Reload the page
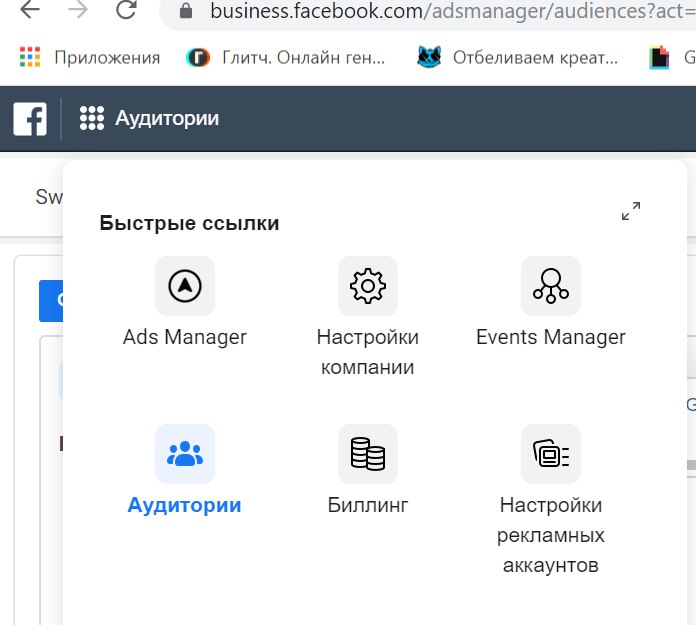The height and width of the screenshot is (625, 696). [x=126, y=10]
